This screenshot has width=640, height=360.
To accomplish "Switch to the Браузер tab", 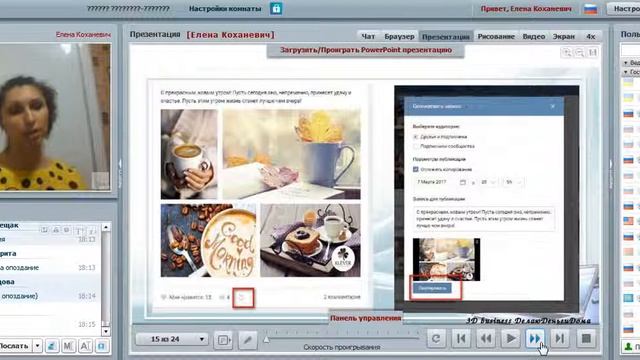I will pyautogui.click(x=399, y=36).
